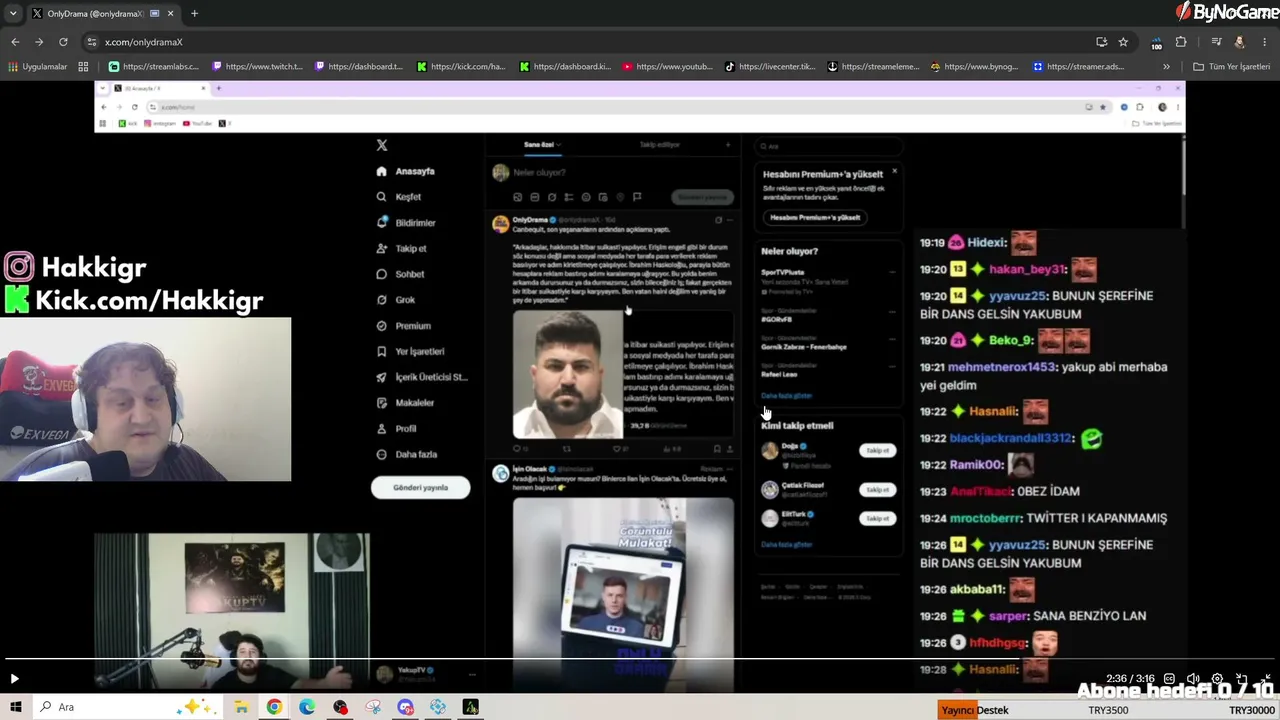Click the plus icon beside Takip ediliyor
This screenshot has height=720, width=1280.
[728, 145]
